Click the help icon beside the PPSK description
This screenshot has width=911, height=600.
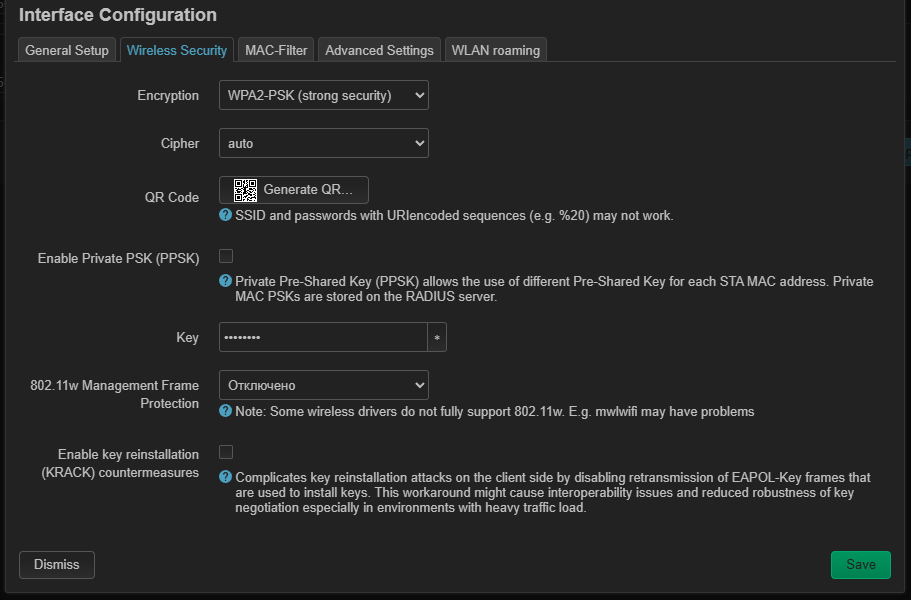tap(225, 281)
